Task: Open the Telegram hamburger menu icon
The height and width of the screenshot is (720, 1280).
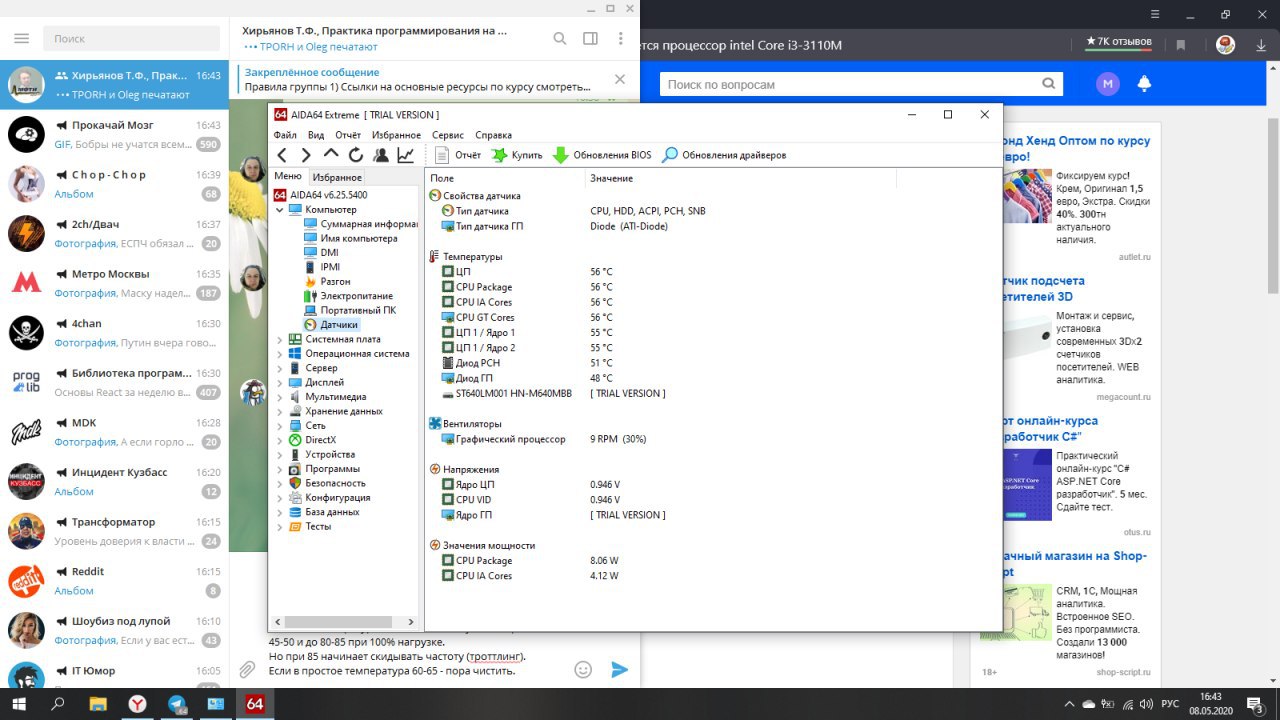Action: [21, 38]
